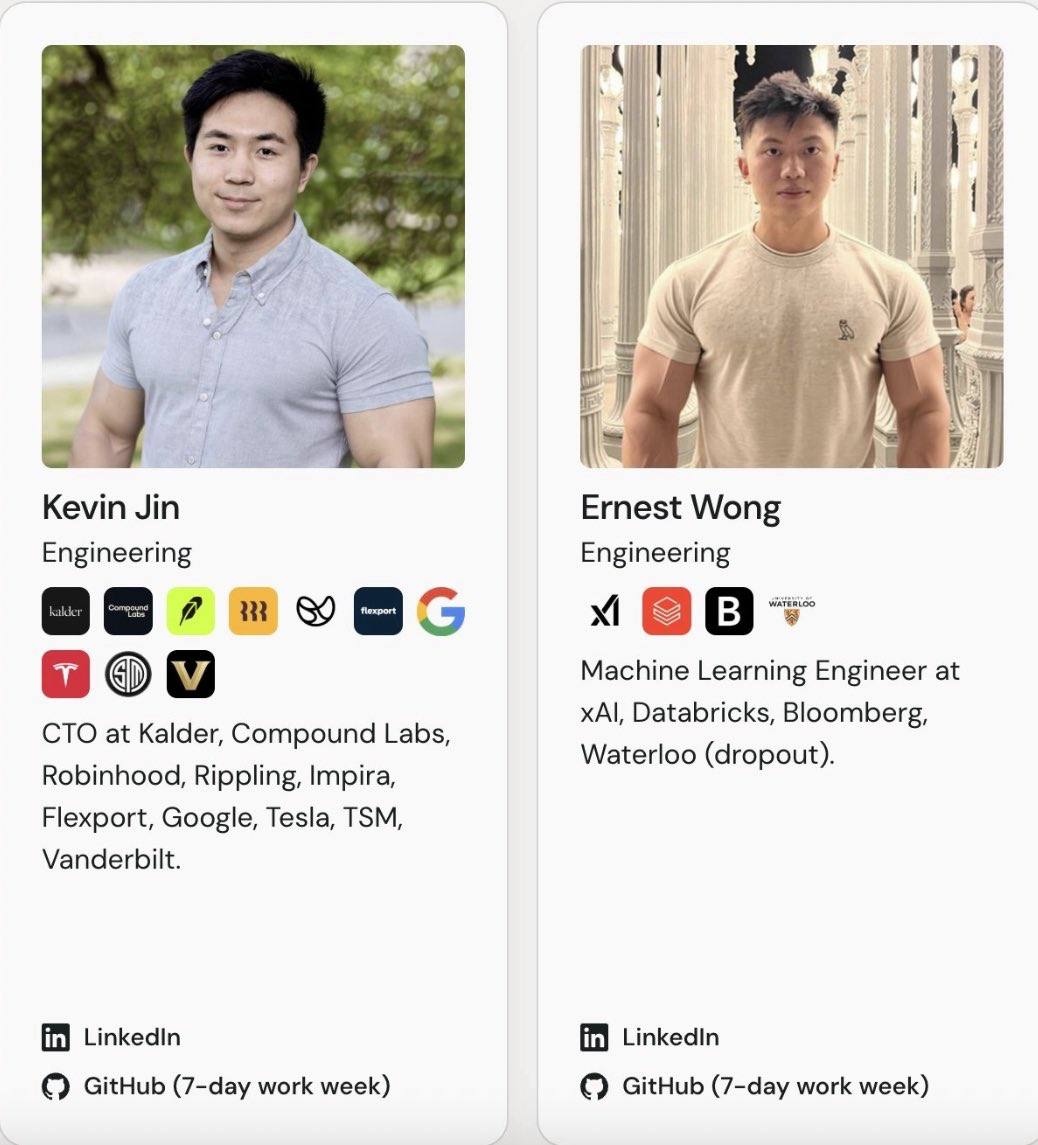Click the Vanderbilt V logo icon
Screen dimensions: 1038x1145
tap(191, 674)
